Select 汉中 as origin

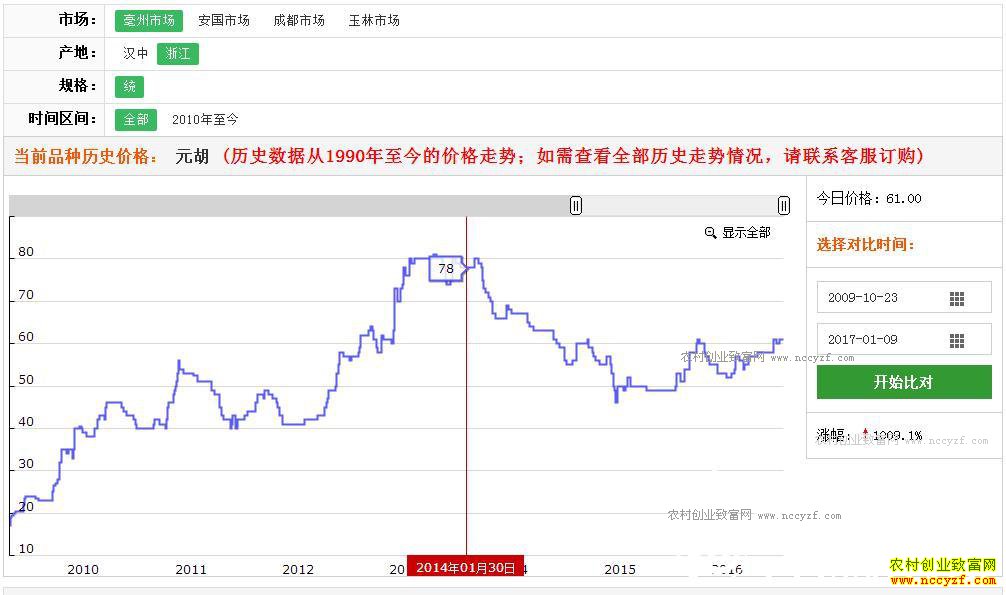coord(135,54)
